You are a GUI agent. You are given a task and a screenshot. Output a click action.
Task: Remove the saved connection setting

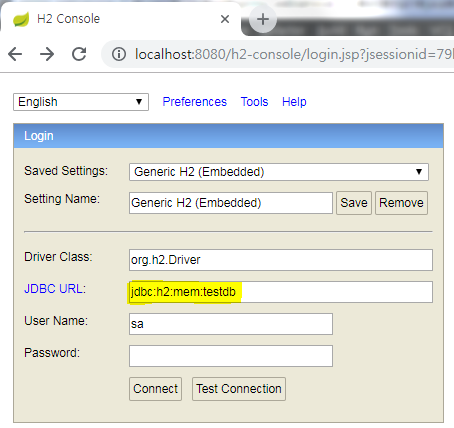[x=401, y=203]
